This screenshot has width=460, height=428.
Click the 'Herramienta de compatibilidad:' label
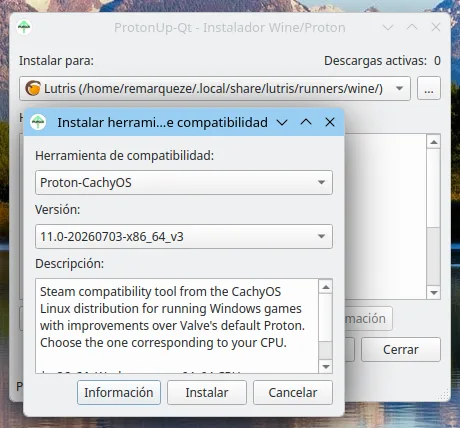125,156
